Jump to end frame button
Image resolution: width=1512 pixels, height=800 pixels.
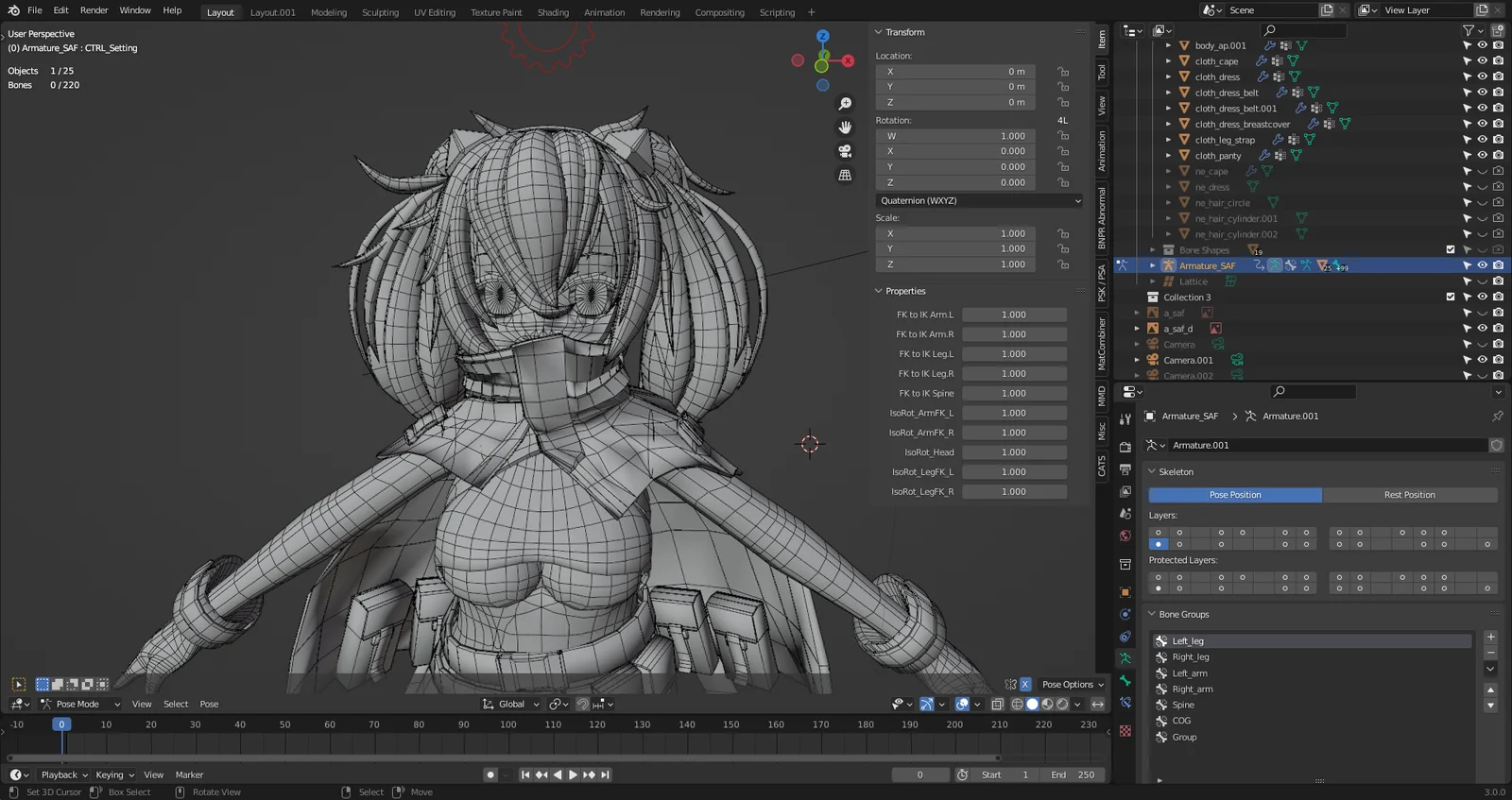pos(605,774)
